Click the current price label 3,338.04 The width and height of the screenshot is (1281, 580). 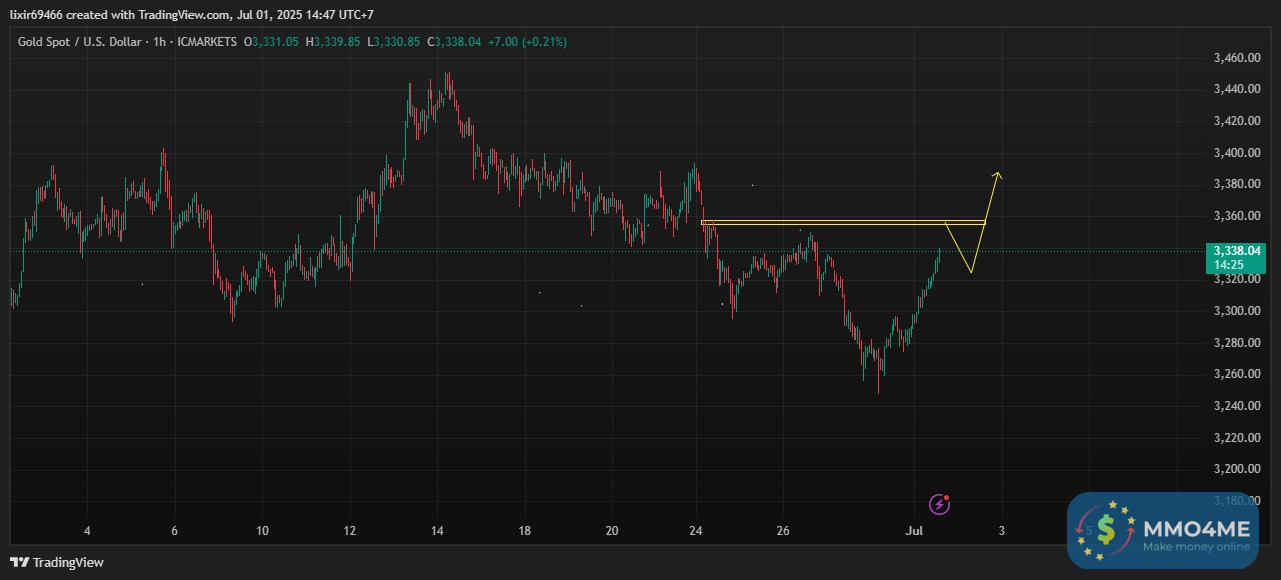click(x=1236, y=250)
